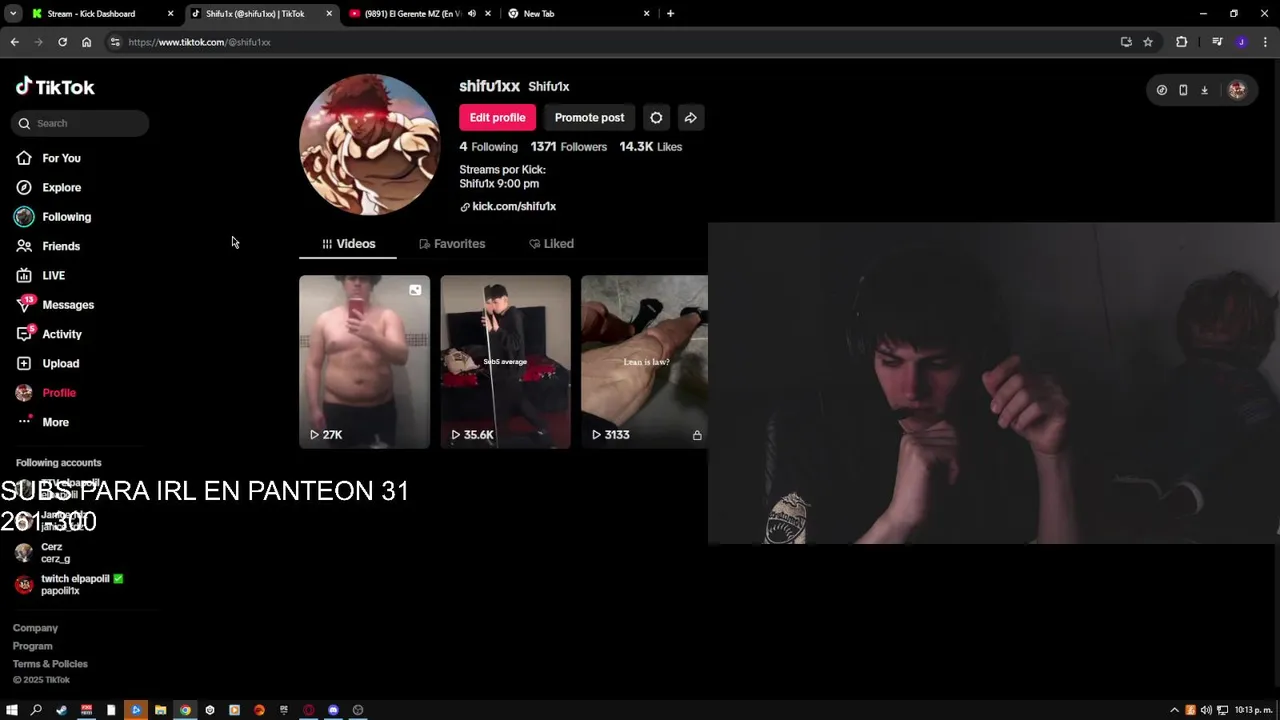Switch to the New Tab browser tab

click(578, 14)
